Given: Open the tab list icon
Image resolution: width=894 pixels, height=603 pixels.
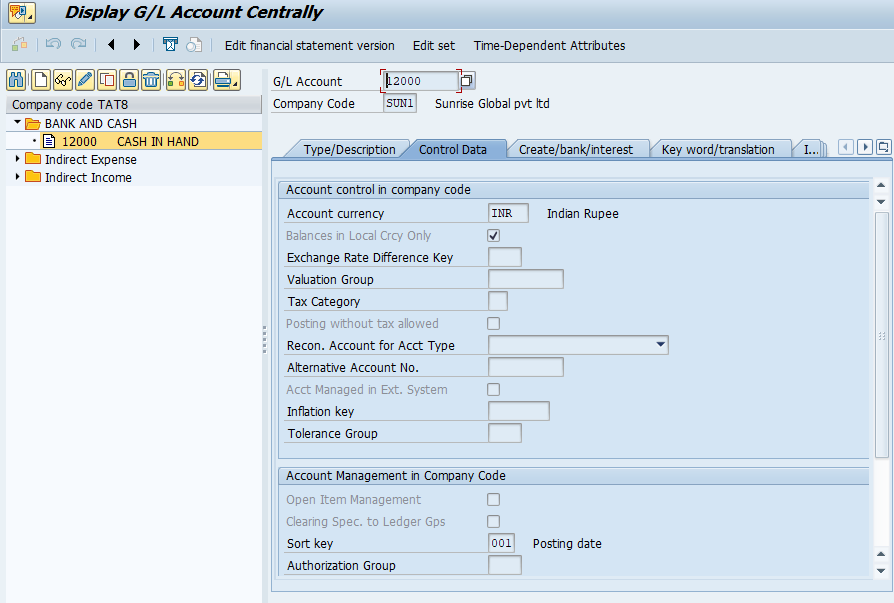Looking at the screenshot, I should click(x=884, y=147).
